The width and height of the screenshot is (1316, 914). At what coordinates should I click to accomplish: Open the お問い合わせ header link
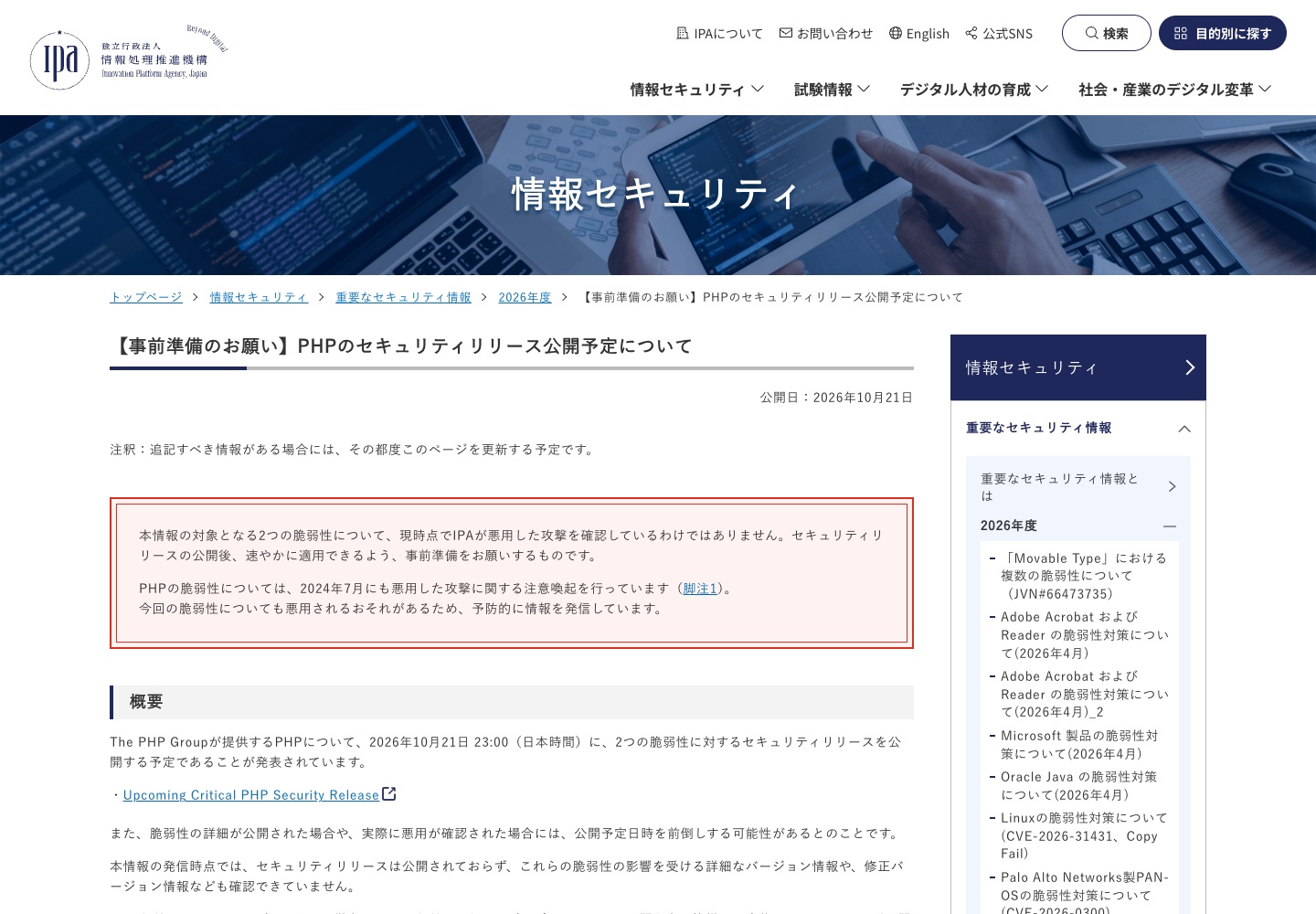[x=826, y=33]
